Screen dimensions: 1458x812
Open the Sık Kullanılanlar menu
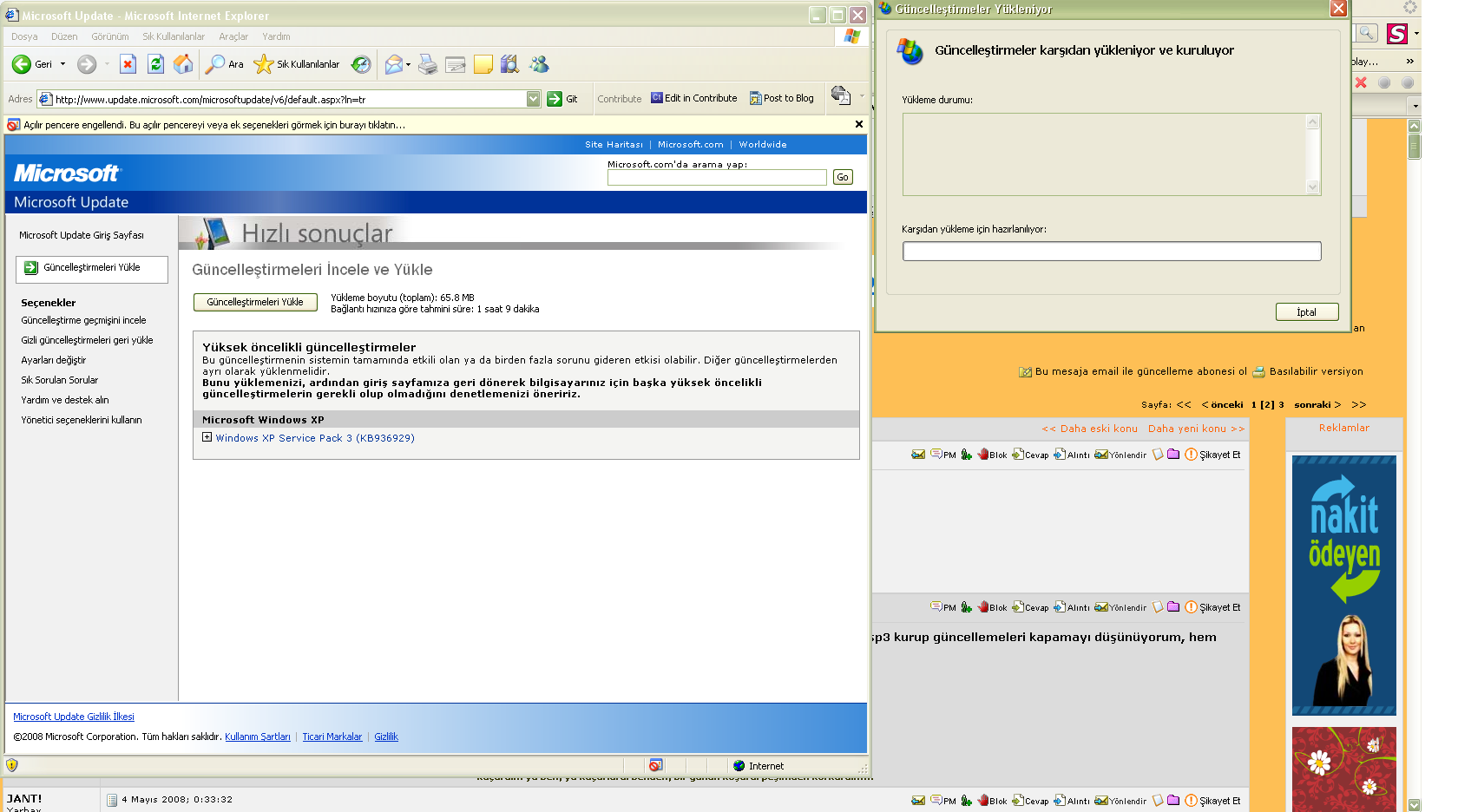(174, 36)
